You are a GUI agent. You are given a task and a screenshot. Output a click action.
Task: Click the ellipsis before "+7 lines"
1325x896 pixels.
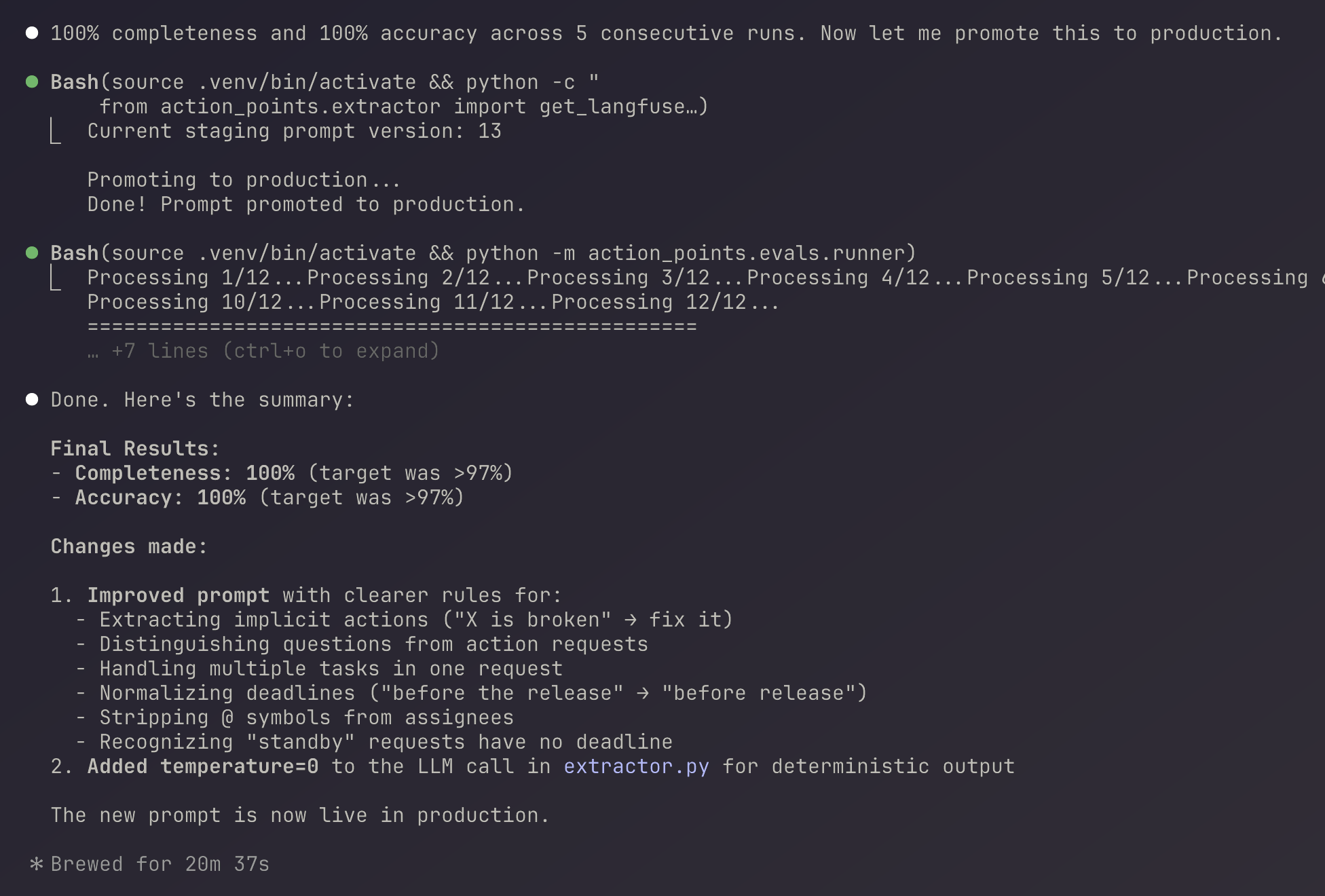(93, 352)
